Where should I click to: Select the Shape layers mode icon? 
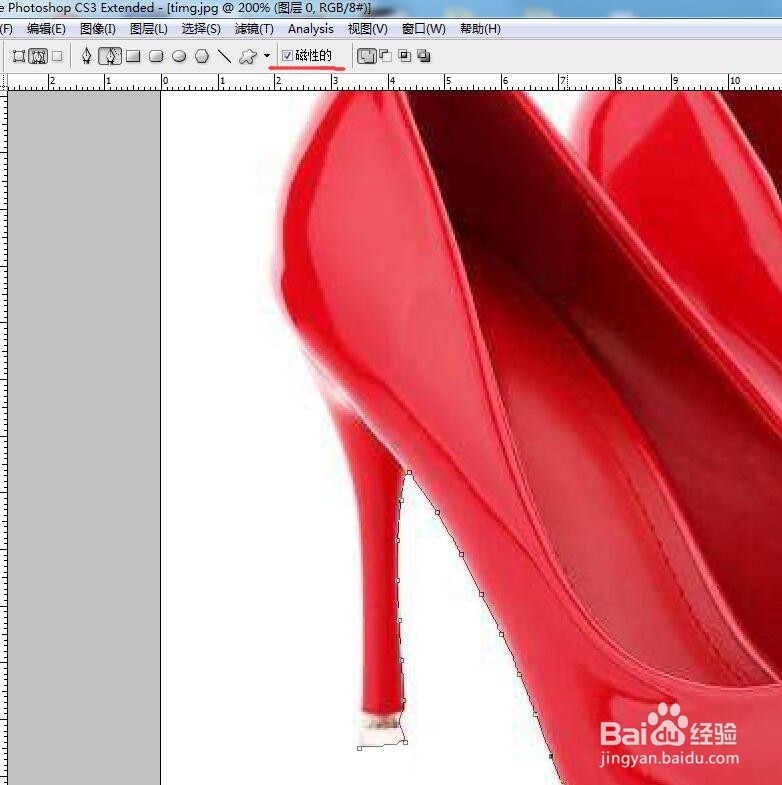pos(19,56)
